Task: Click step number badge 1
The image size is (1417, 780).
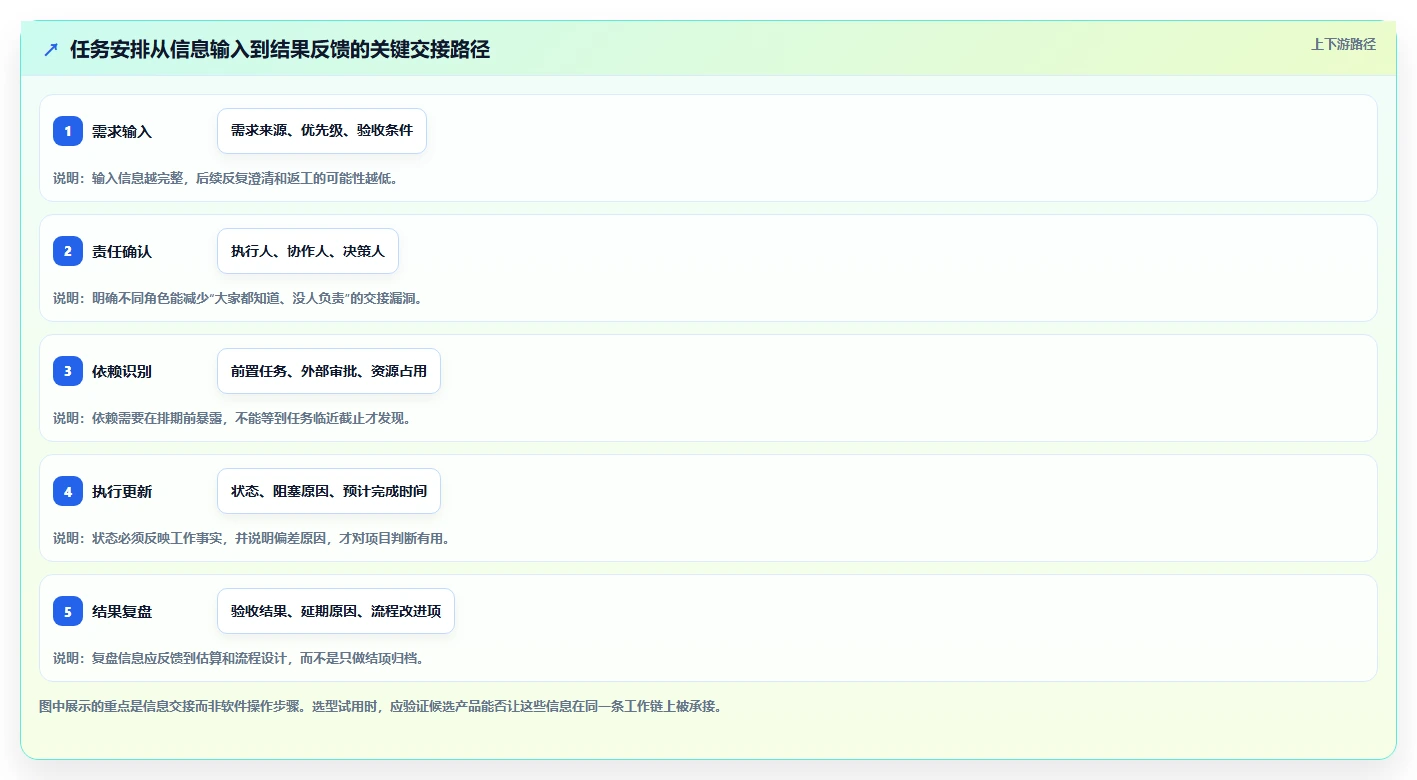Action: pos(68,131)
